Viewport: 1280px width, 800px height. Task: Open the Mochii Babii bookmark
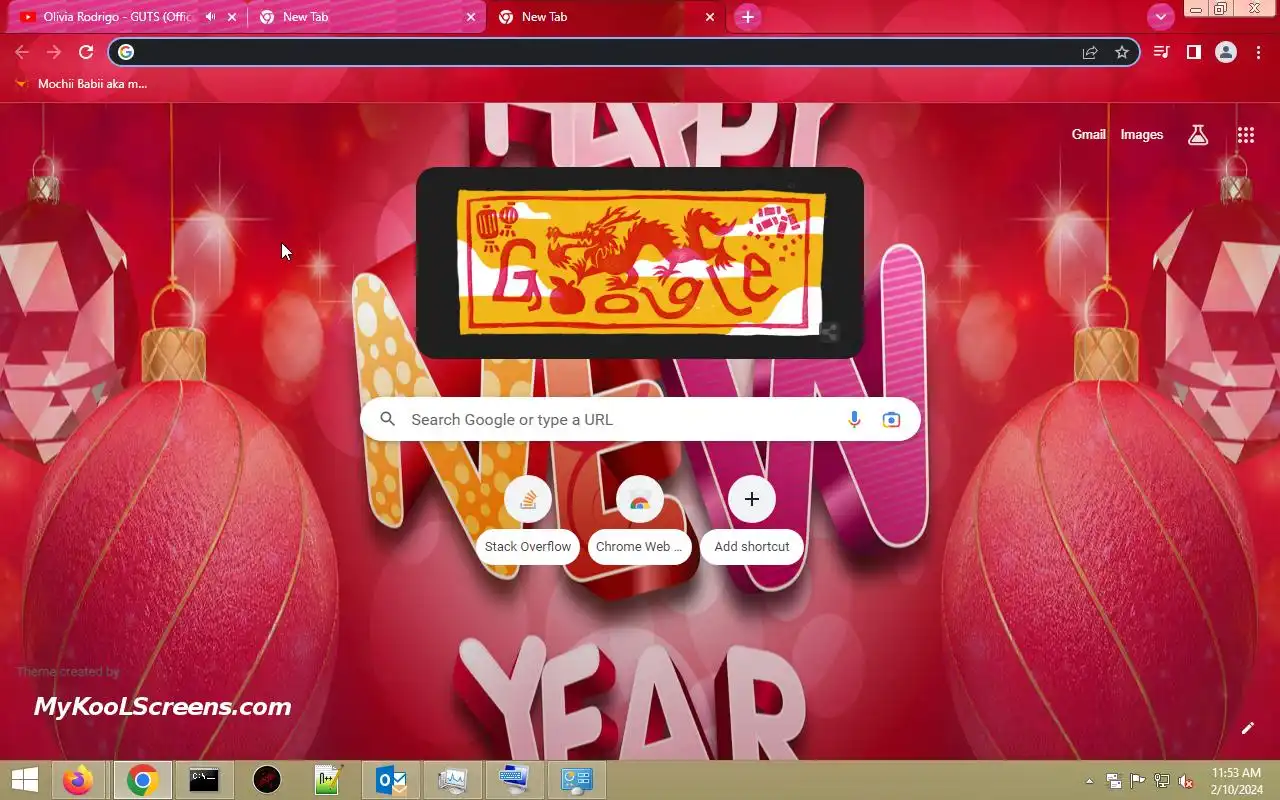tap(82, 84)
